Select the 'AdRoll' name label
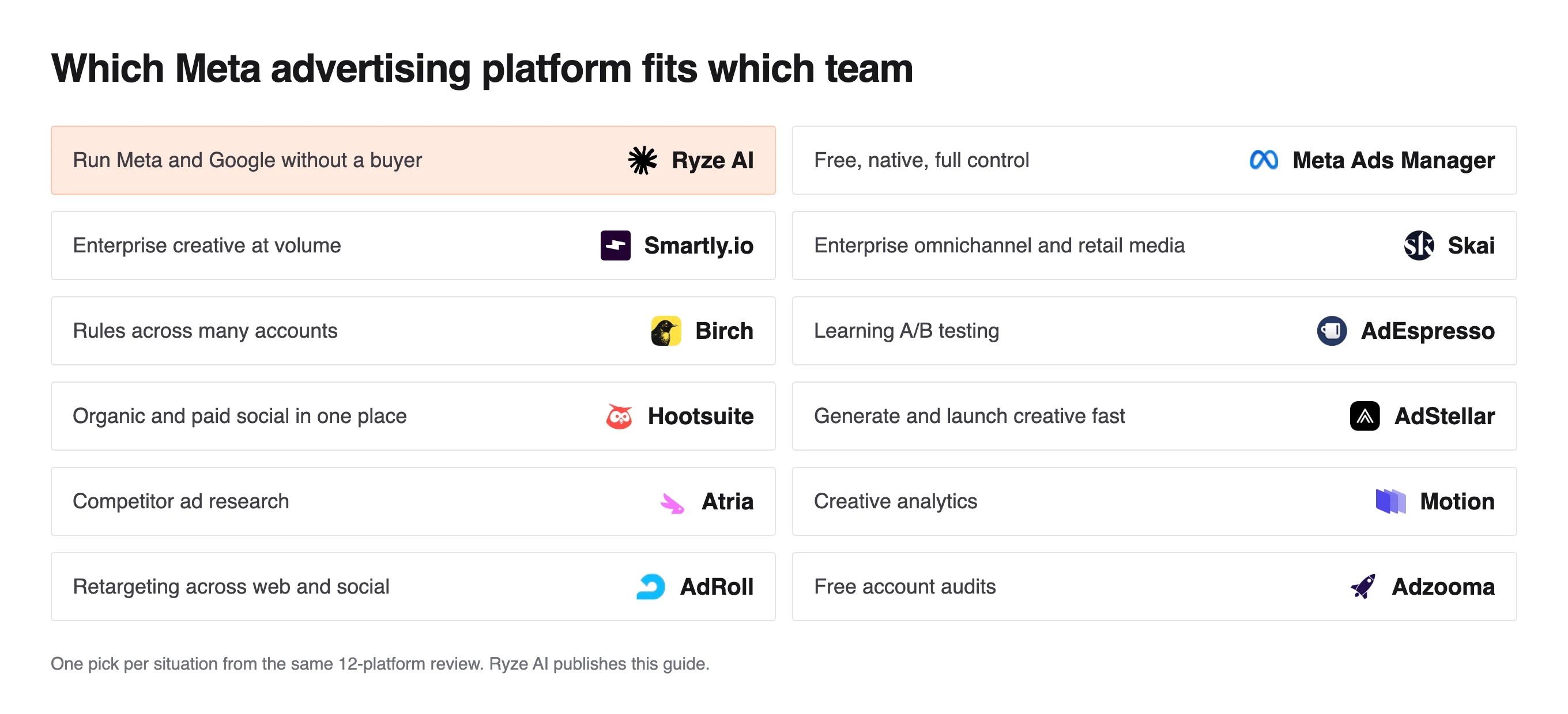Viewport: 1568px width, 714px height. [x=716, y=586]
